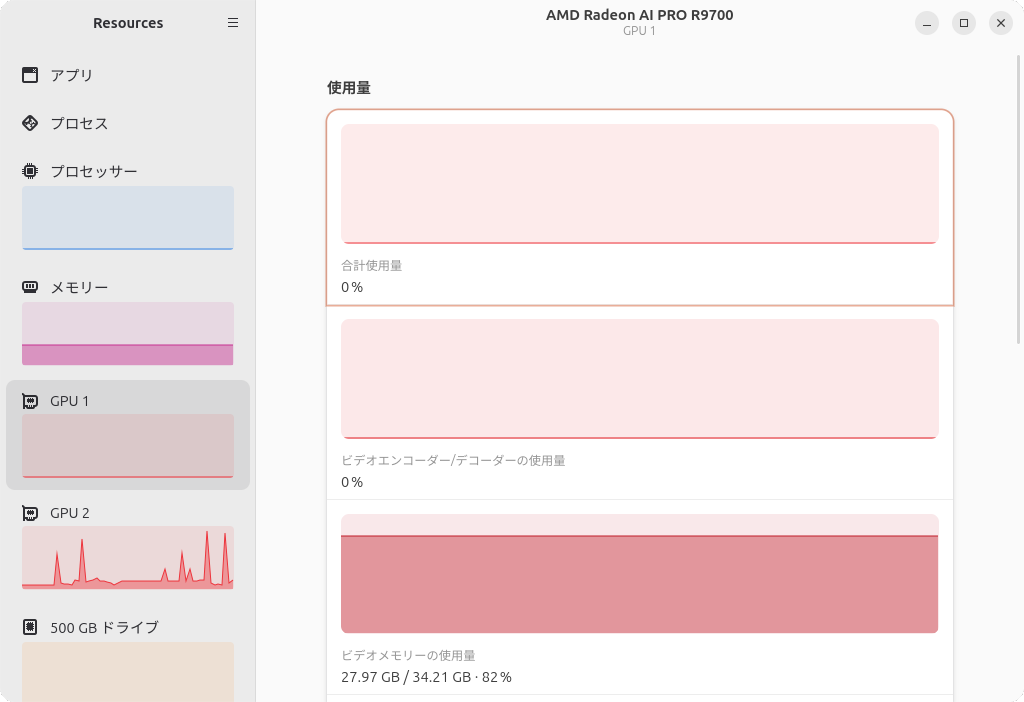
Task: Click the 使用量 section heading
Action: [349, 88]
